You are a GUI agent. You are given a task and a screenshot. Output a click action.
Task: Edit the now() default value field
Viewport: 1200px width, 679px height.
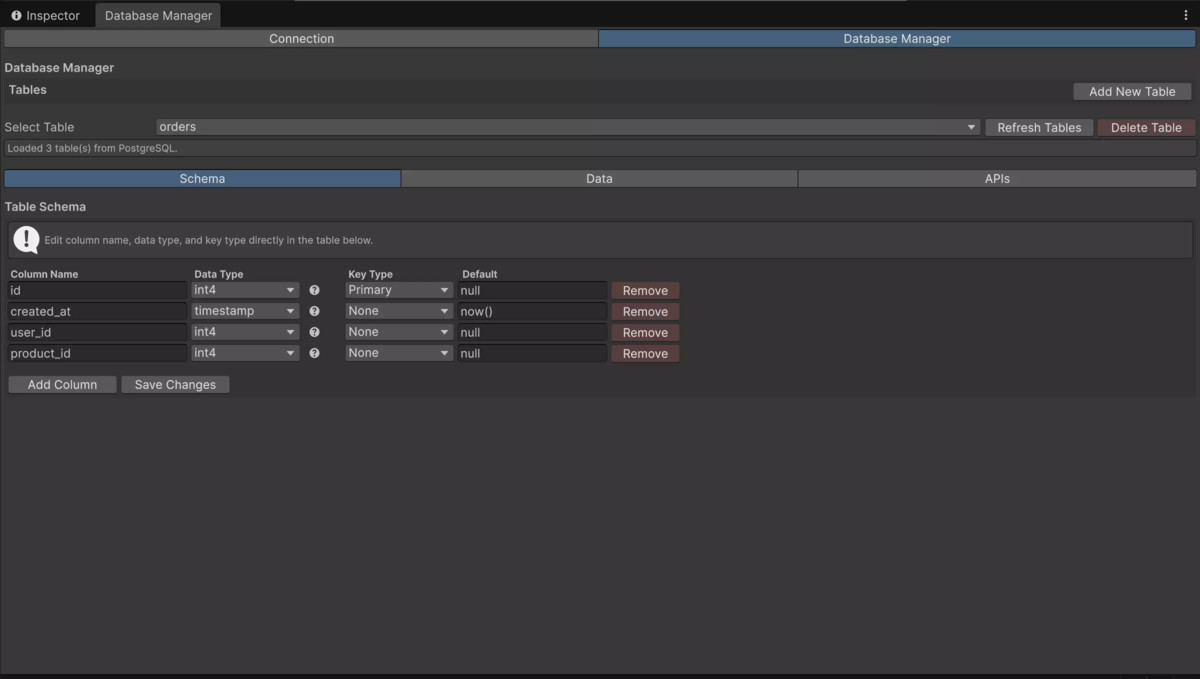532,311
